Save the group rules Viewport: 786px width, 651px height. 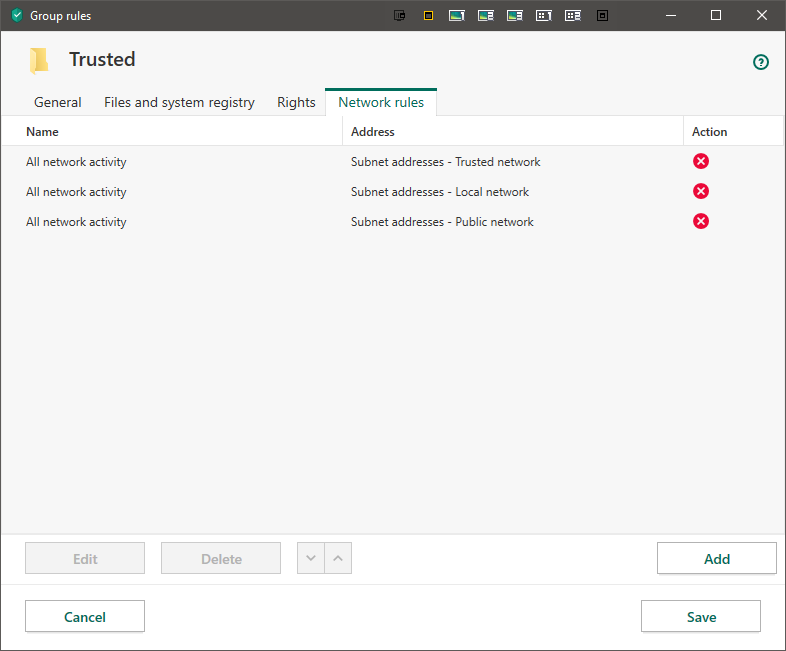tap(701, 616)
